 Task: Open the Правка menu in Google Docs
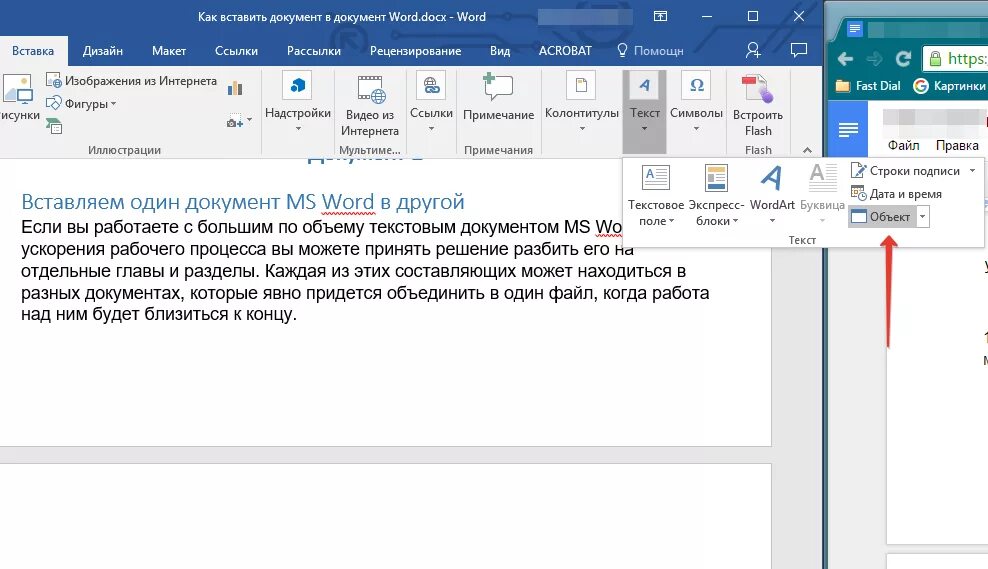[x=957, y=146]
